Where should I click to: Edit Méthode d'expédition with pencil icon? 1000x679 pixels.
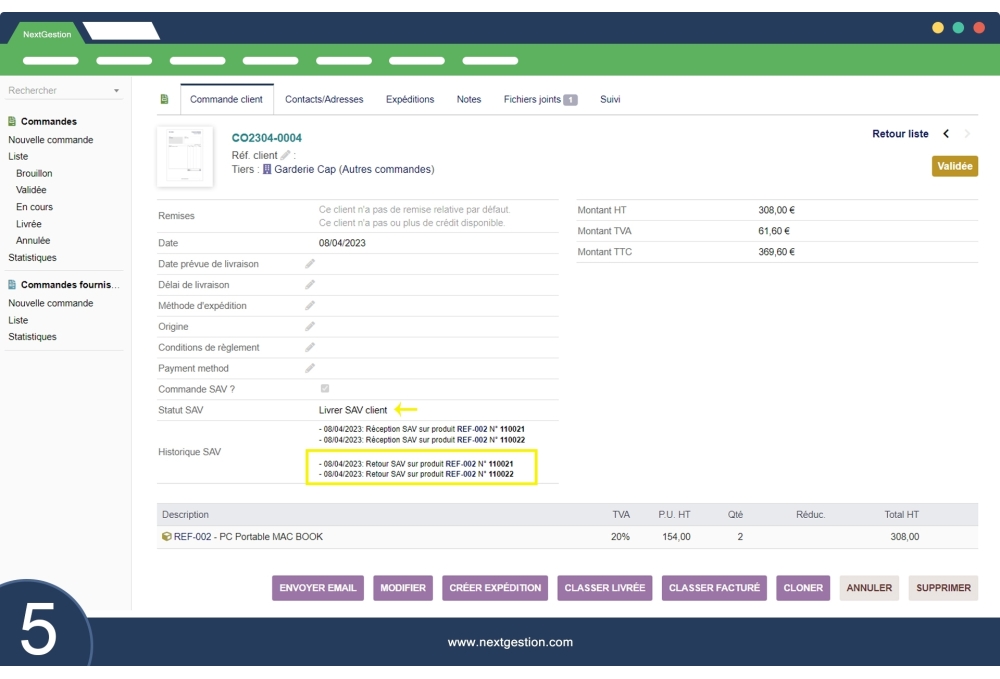[x=310, y=306]
